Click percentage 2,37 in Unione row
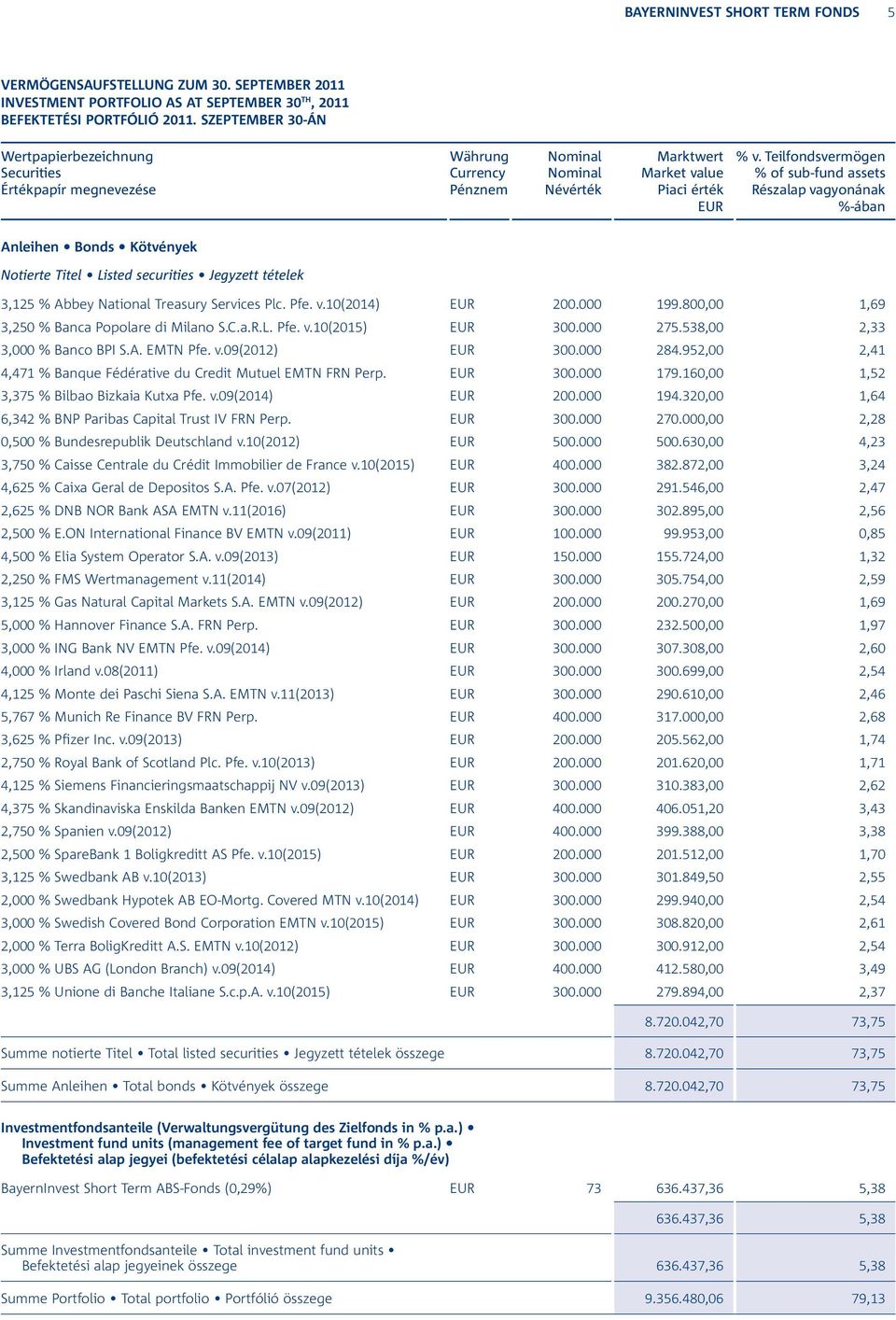896x1320 pixels. coord(872,990)
